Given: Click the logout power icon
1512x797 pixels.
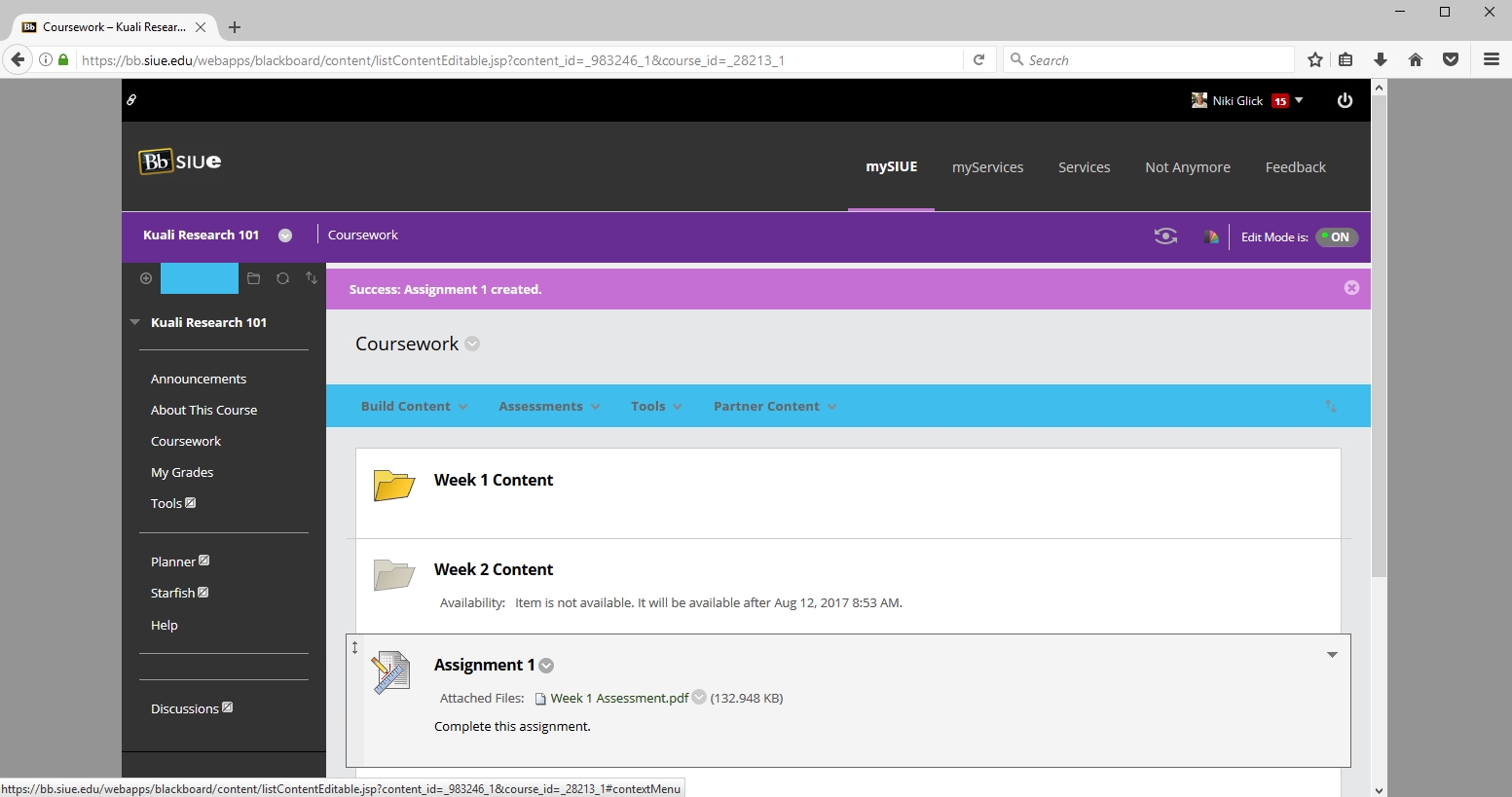Looking at the screenshot, I should pos(1345,100).
